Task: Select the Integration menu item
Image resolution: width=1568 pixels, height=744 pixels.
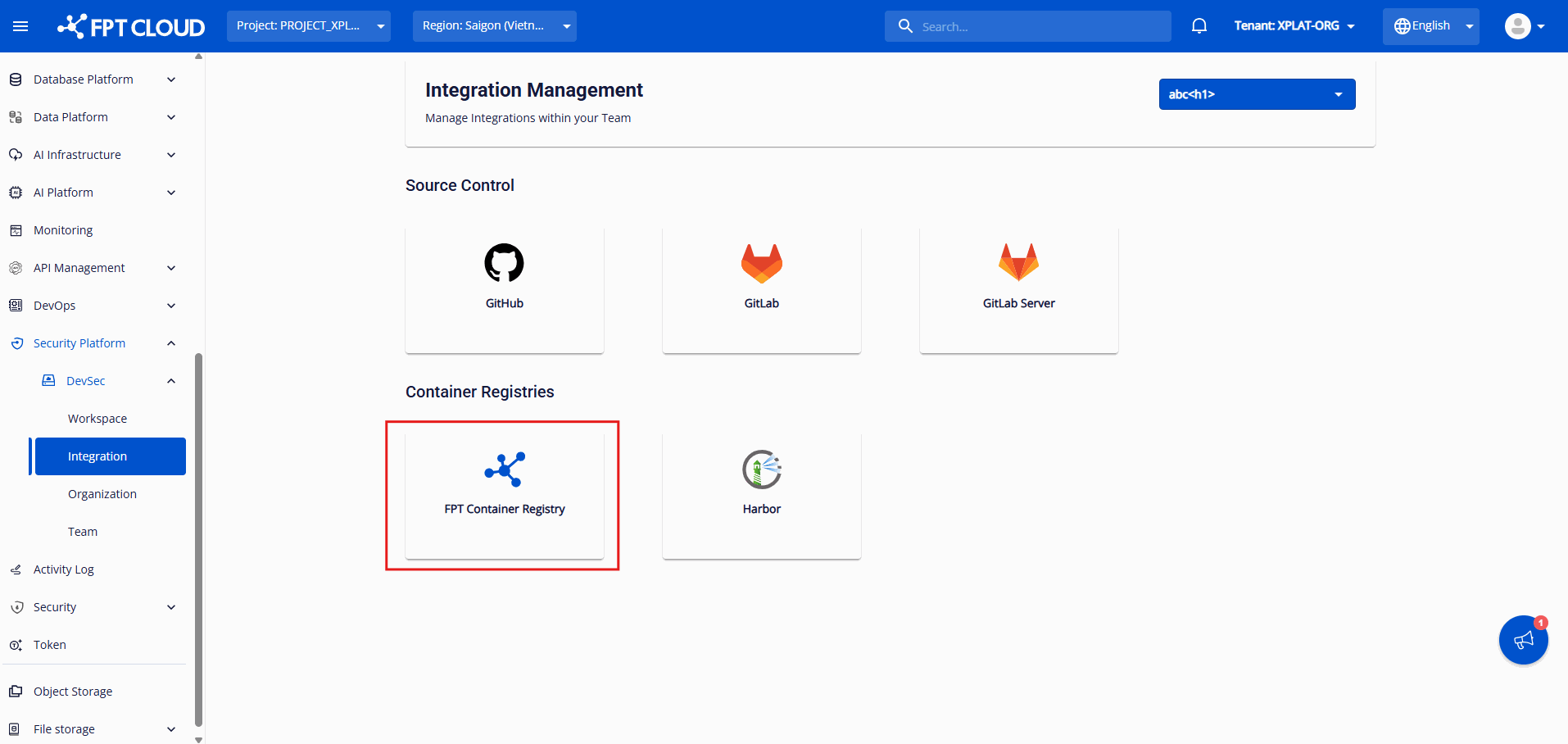Action: coord(111,456)
